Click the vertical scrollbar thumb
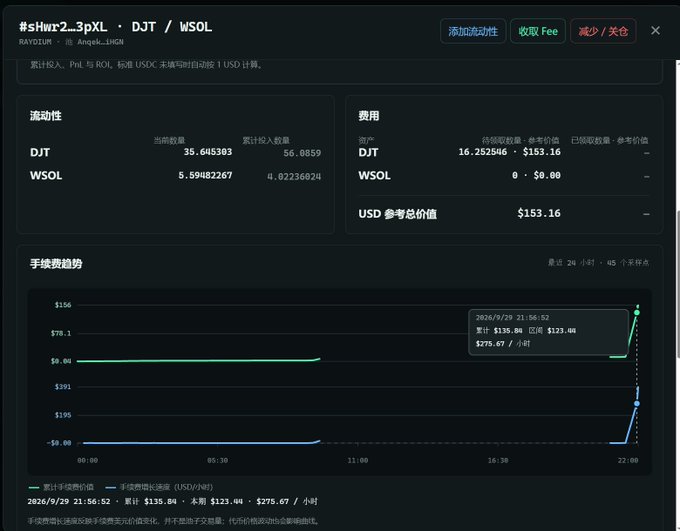 [x=677, y=283]
